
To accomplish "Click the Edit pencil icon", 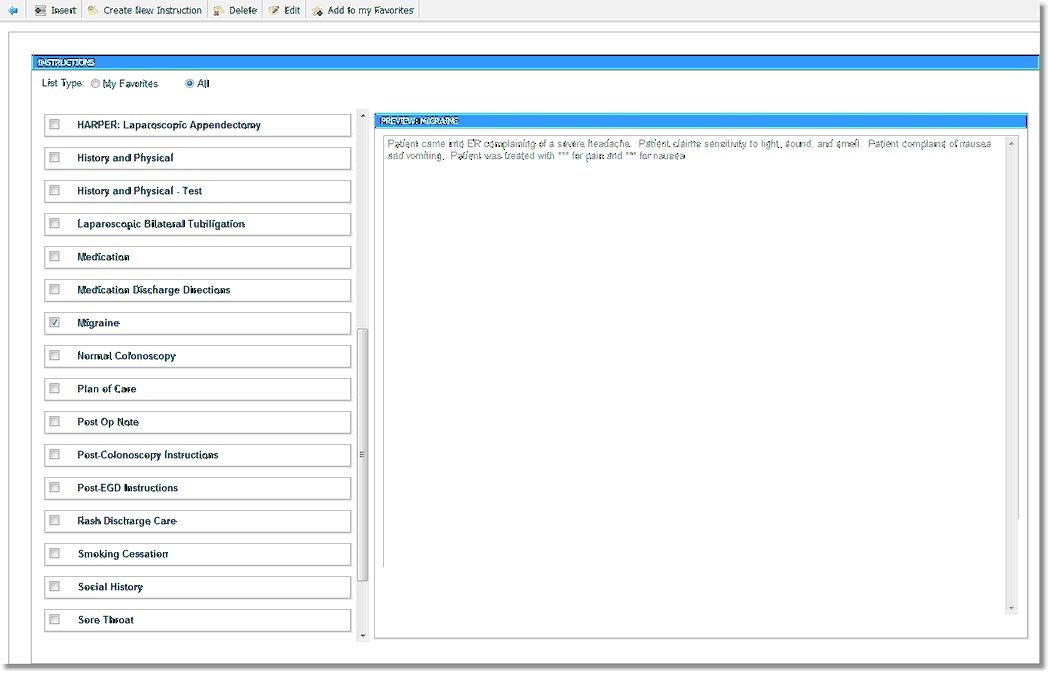I will pos(274,11).
